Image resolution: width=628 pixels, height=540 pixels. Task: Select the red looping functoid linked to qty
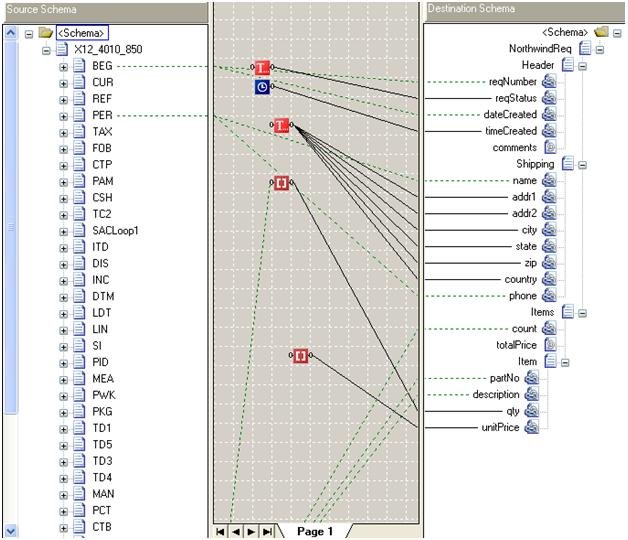point(282,183)
